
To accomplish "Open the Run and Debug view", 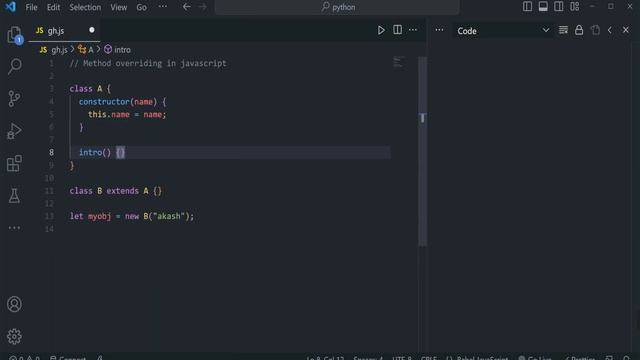I will coord(14,131).
